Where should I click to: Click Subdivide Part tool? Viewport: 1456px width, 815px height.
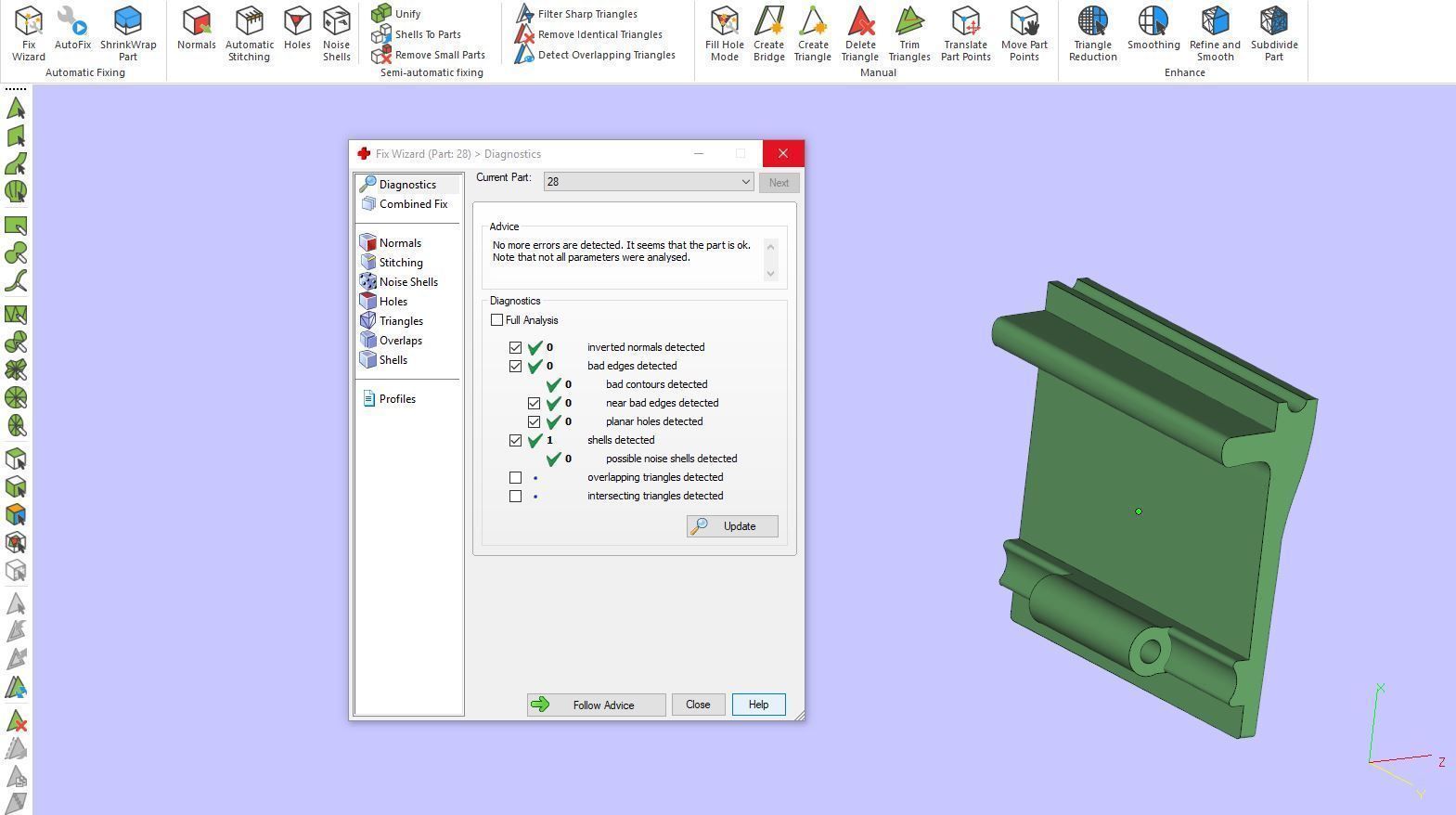point(1274,33)
